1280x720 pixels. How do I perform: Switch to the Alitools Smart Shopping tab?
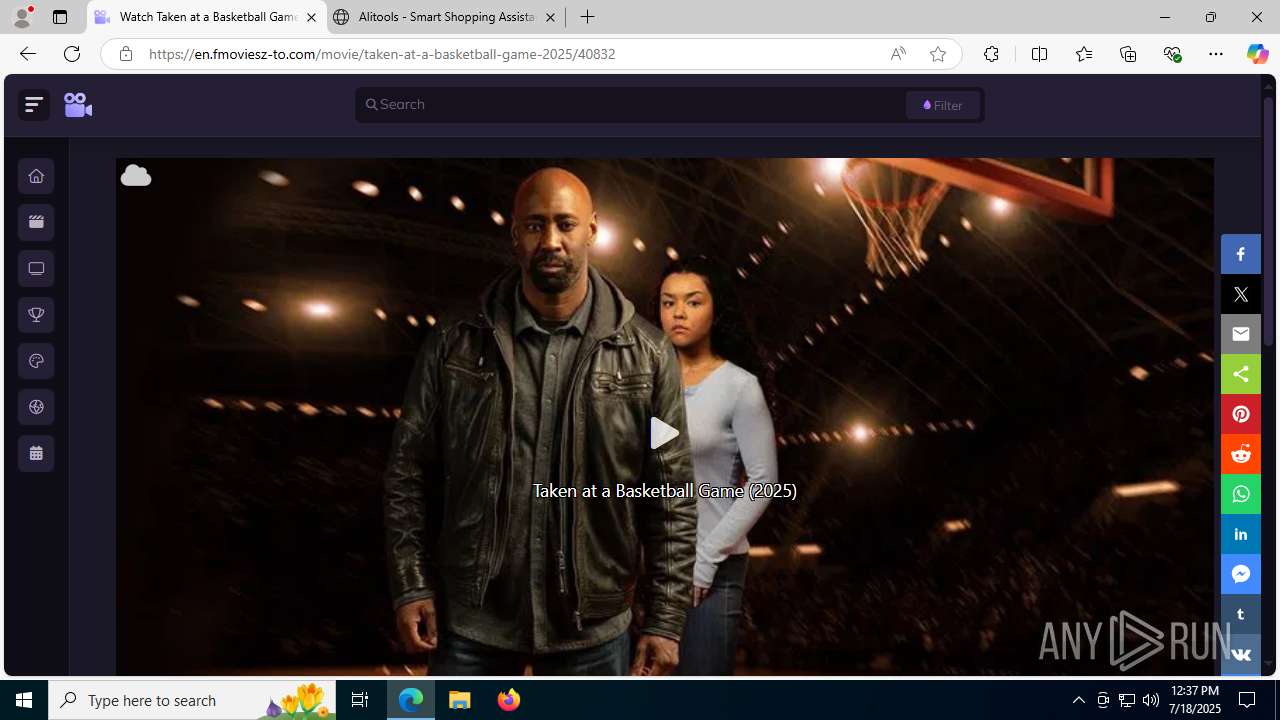[445, 17]
